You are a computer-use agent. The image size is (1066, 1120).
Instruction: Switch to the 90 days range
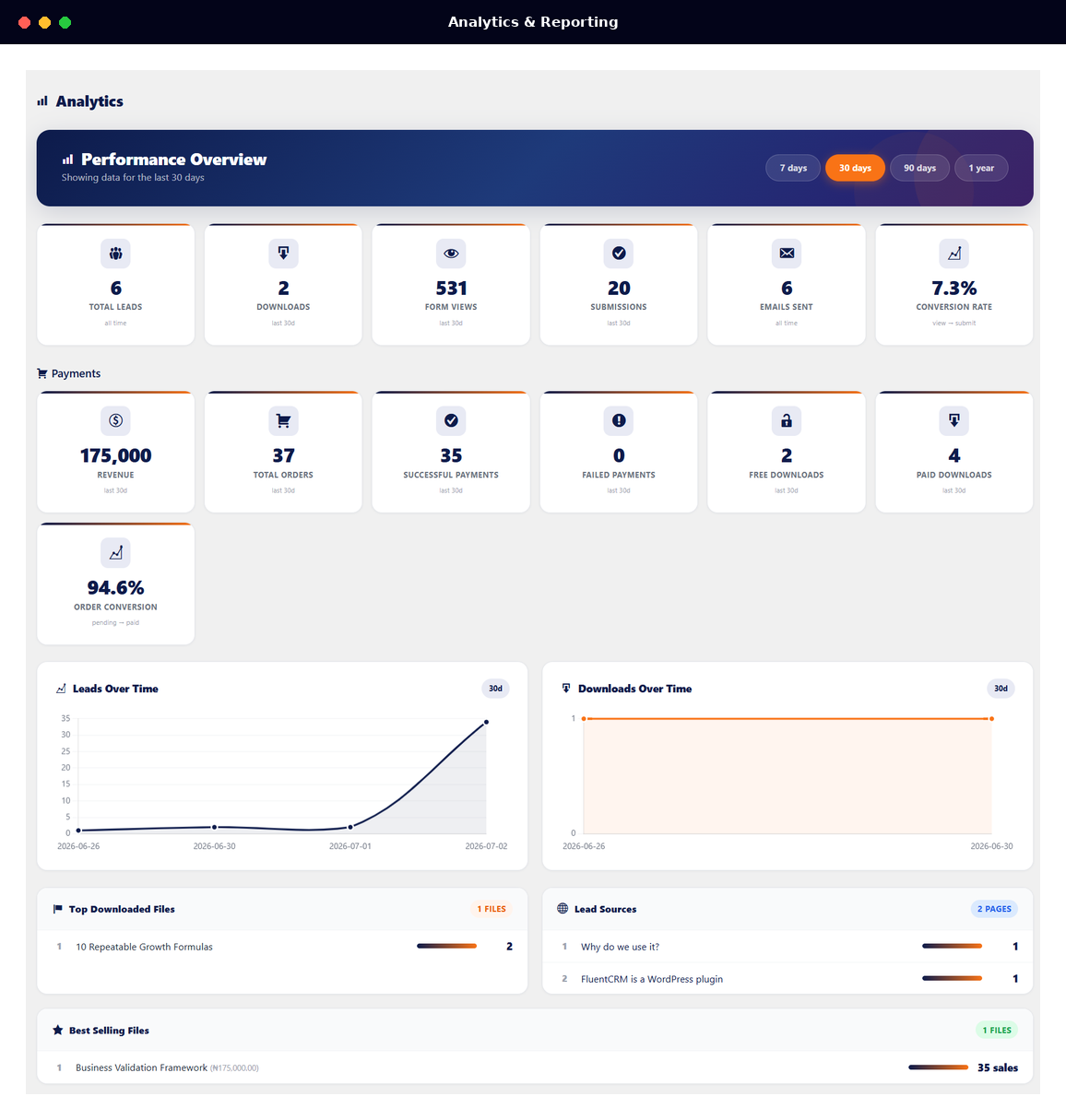pos(919,168)
